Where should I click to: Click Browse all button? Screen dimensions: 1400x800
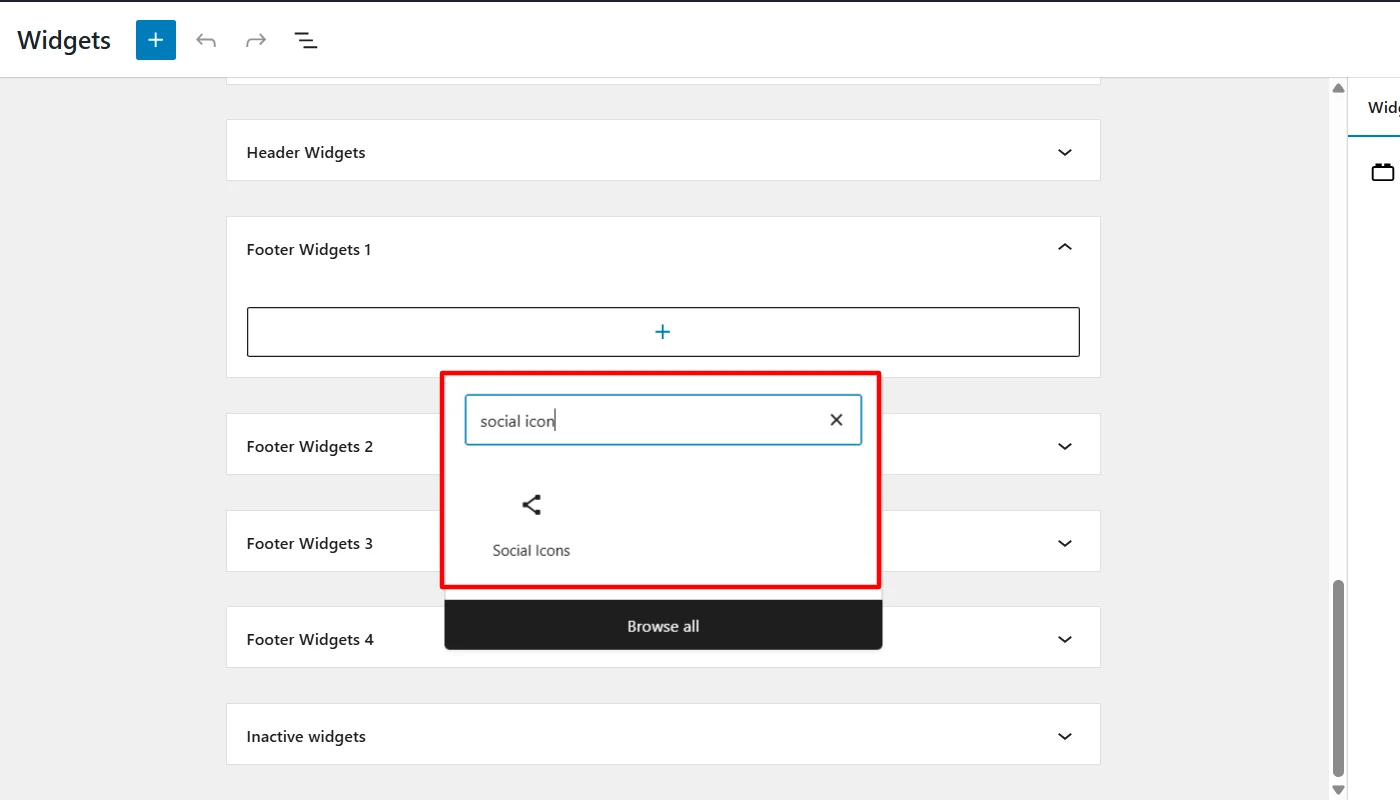click(x=663, y=626)
